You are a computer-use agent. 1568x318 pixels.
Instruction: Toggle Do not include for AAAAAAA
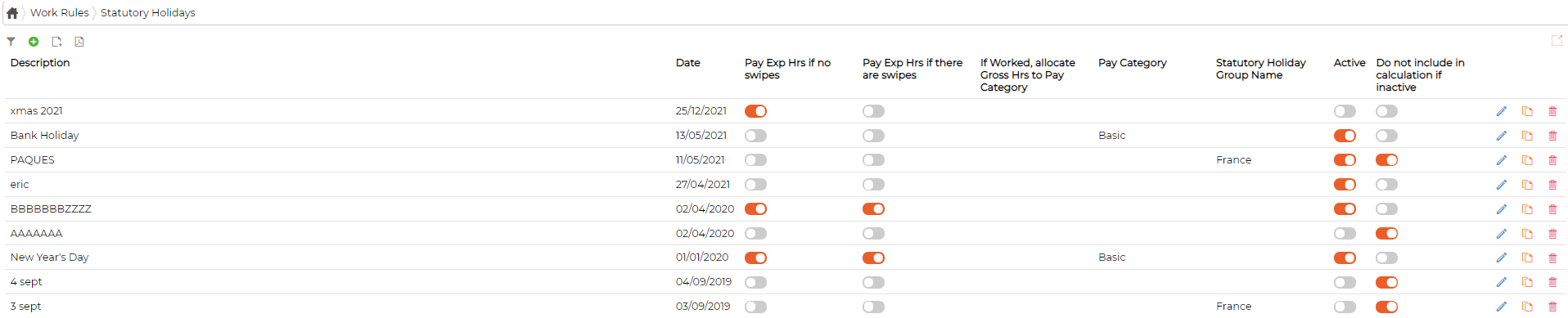click(1386, 234)
